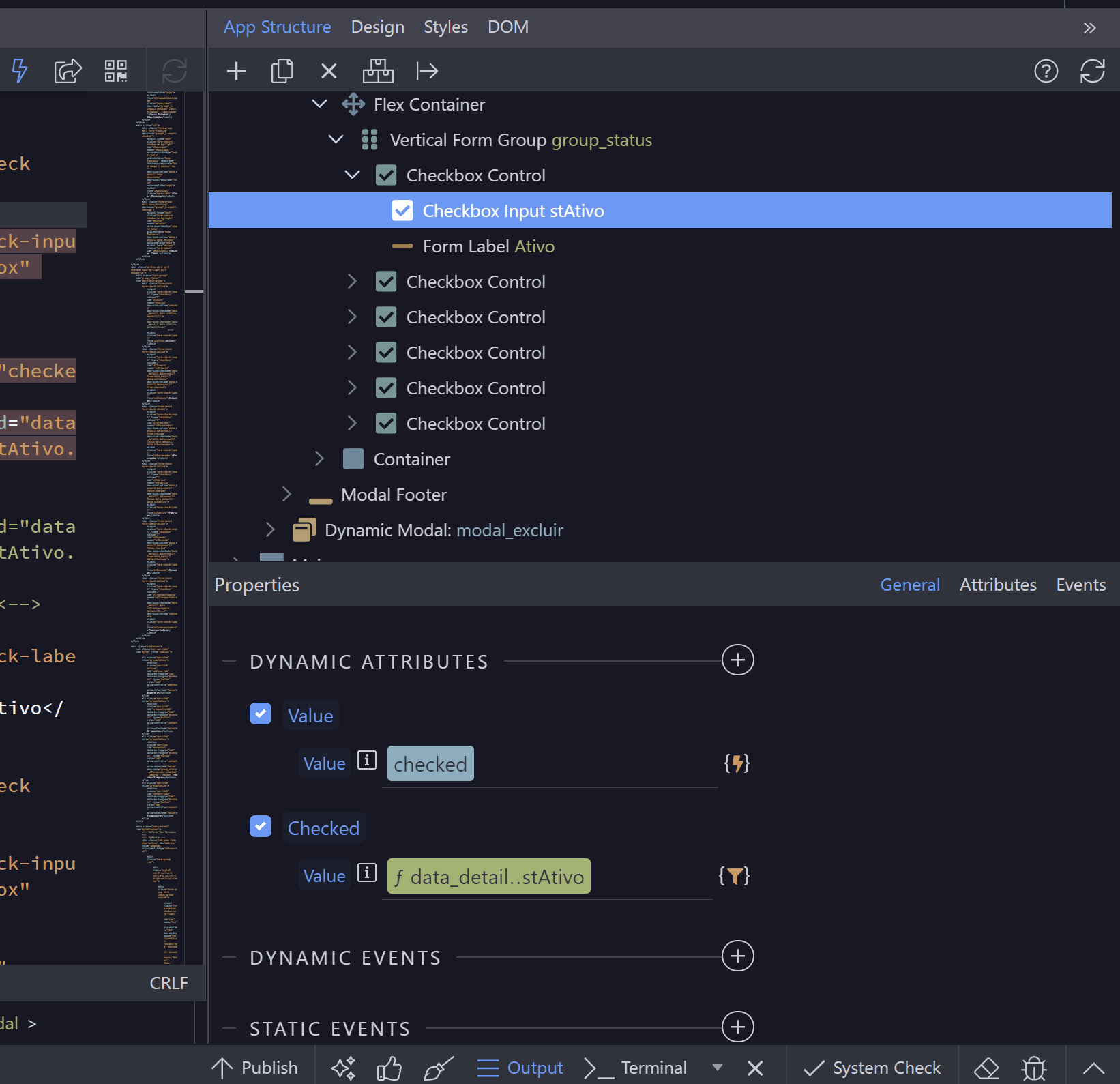
Task: Expand the fourth Checkbox Control node
Action: coord(352,352)
